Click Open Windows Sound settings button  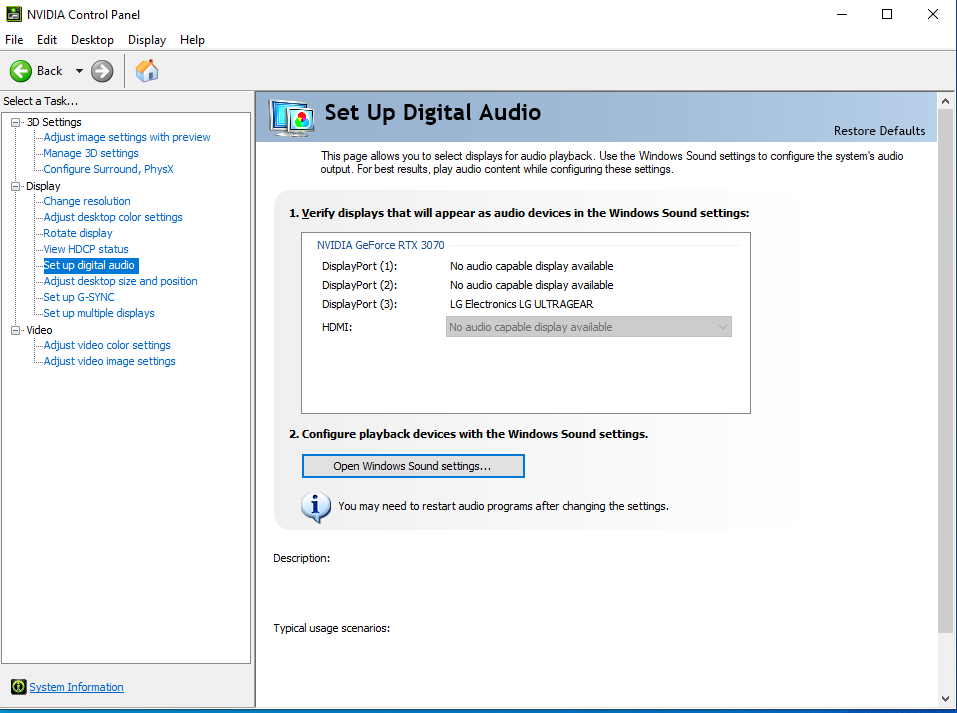(x=412, y=466)
